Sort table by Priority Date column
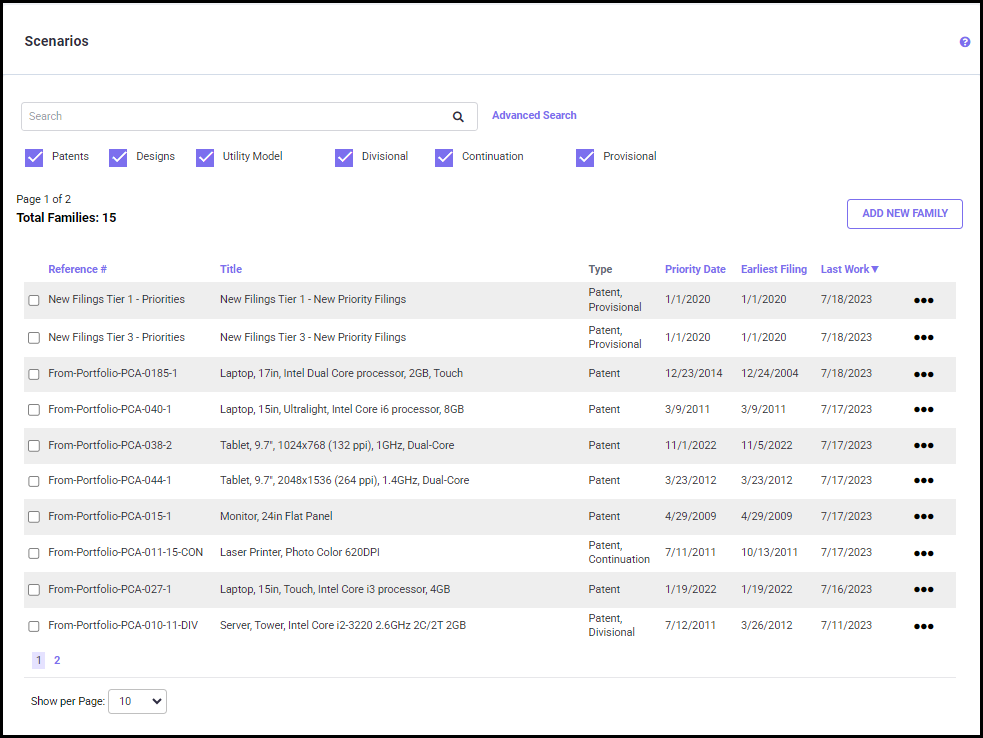Screen dimensions: 983x738 tap(695, 269)
